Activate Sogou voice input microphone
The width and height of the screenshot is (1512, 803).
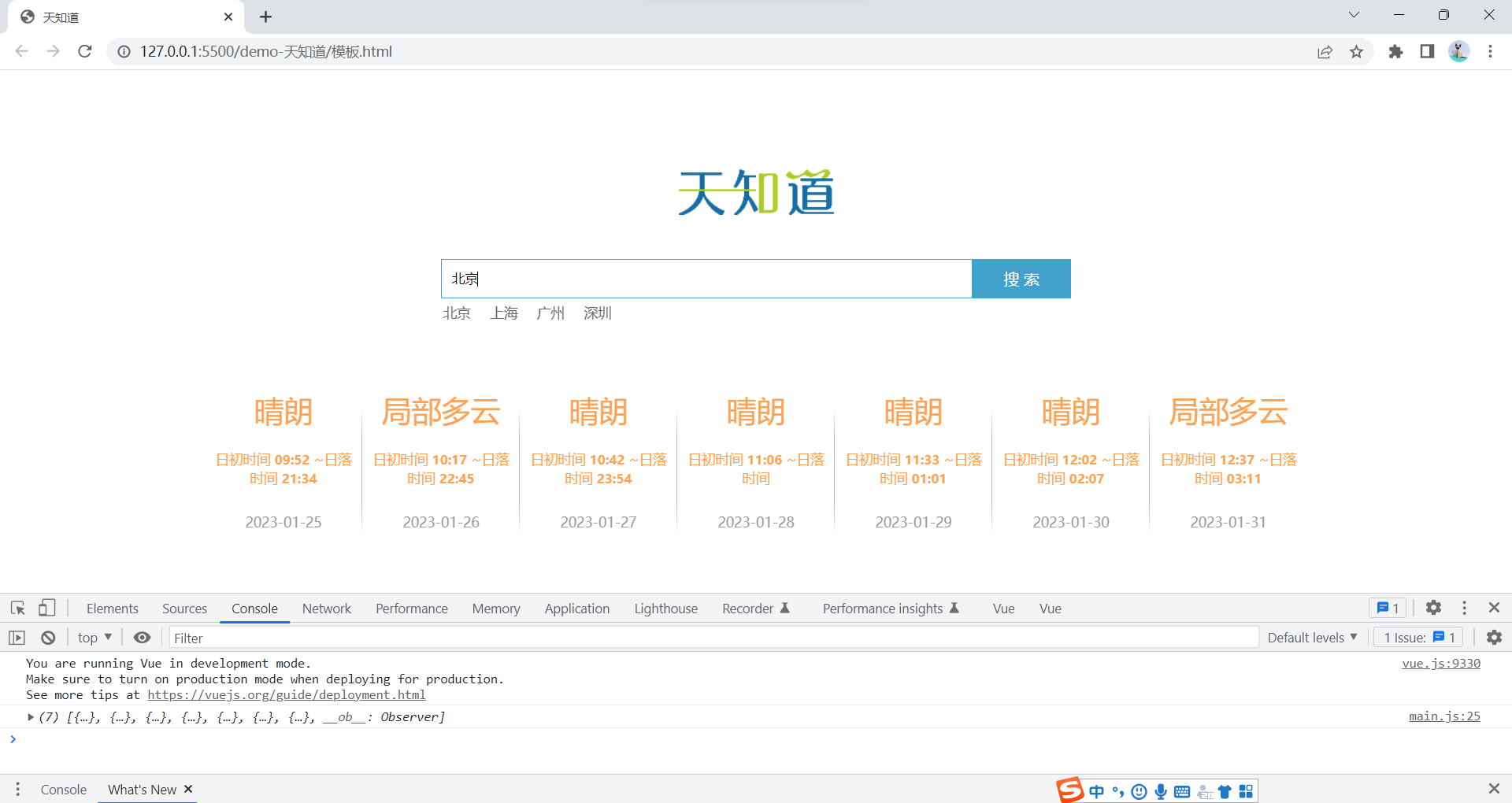[x=1160, y=791]
